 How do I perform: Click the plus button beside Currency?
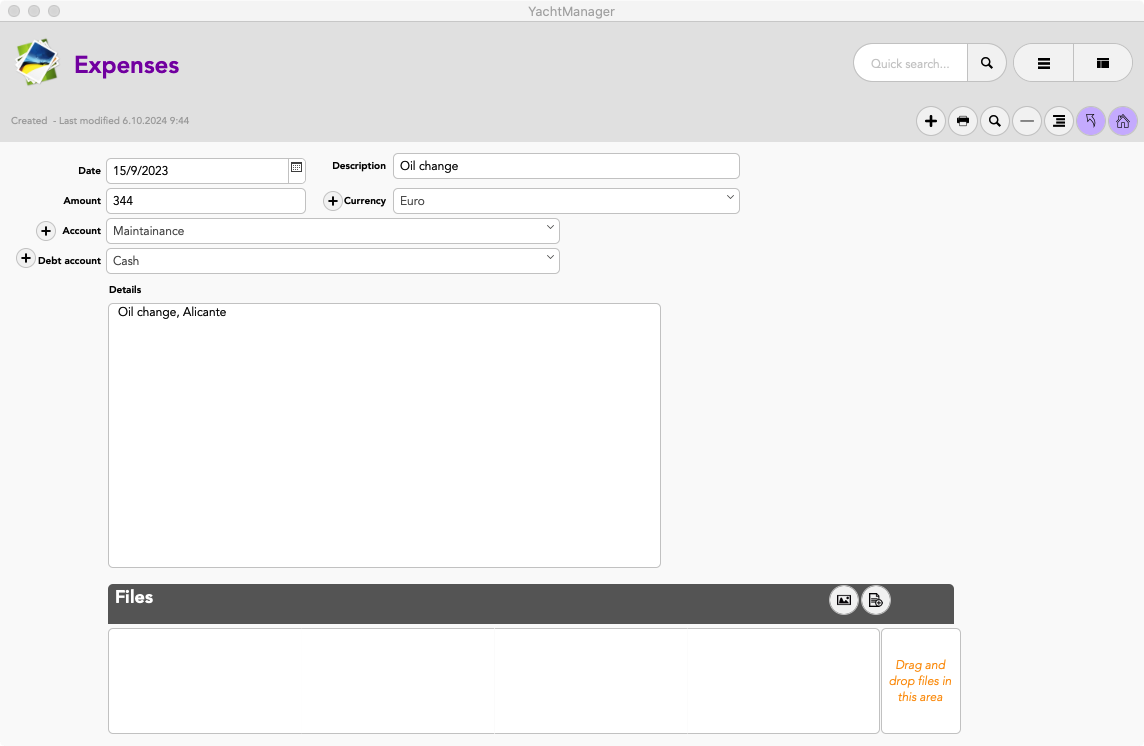coord(334,201)
